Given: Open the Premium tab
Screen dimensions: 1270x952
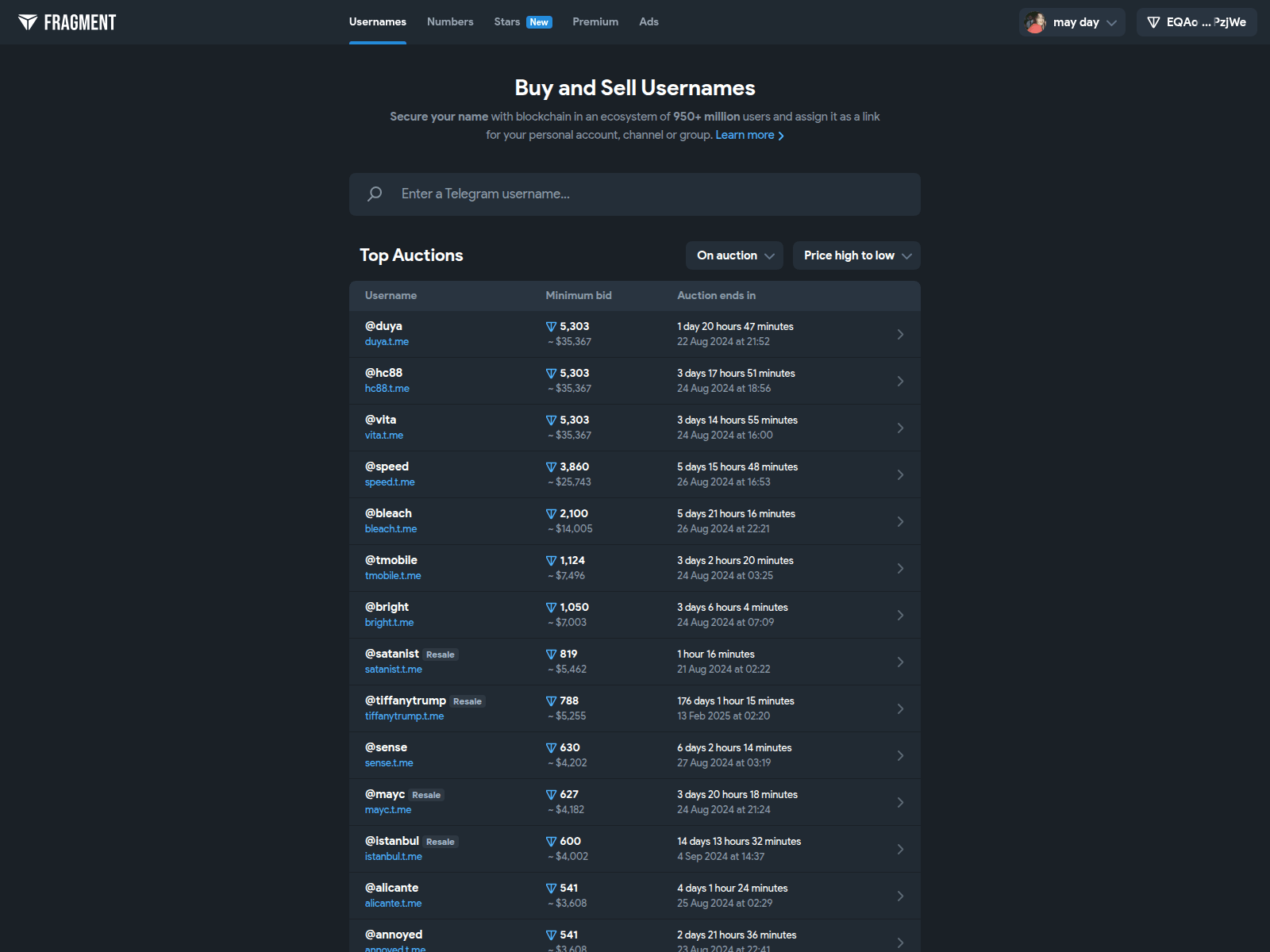Looking at the screenshot, I should (595, 22).
